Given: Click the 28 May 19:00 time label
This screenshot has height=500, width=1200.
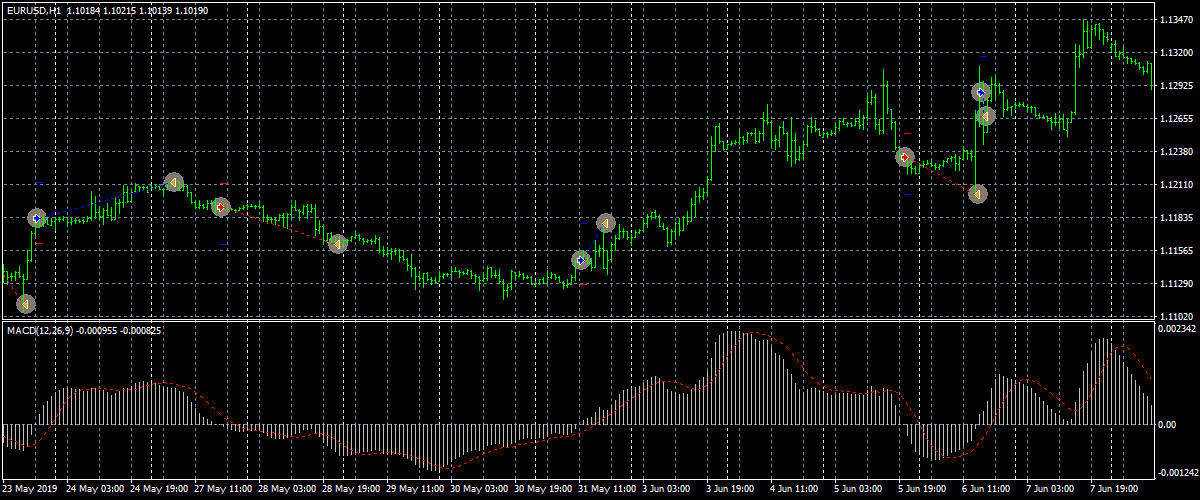Looking at the screenshot, I should pos(352,490).
